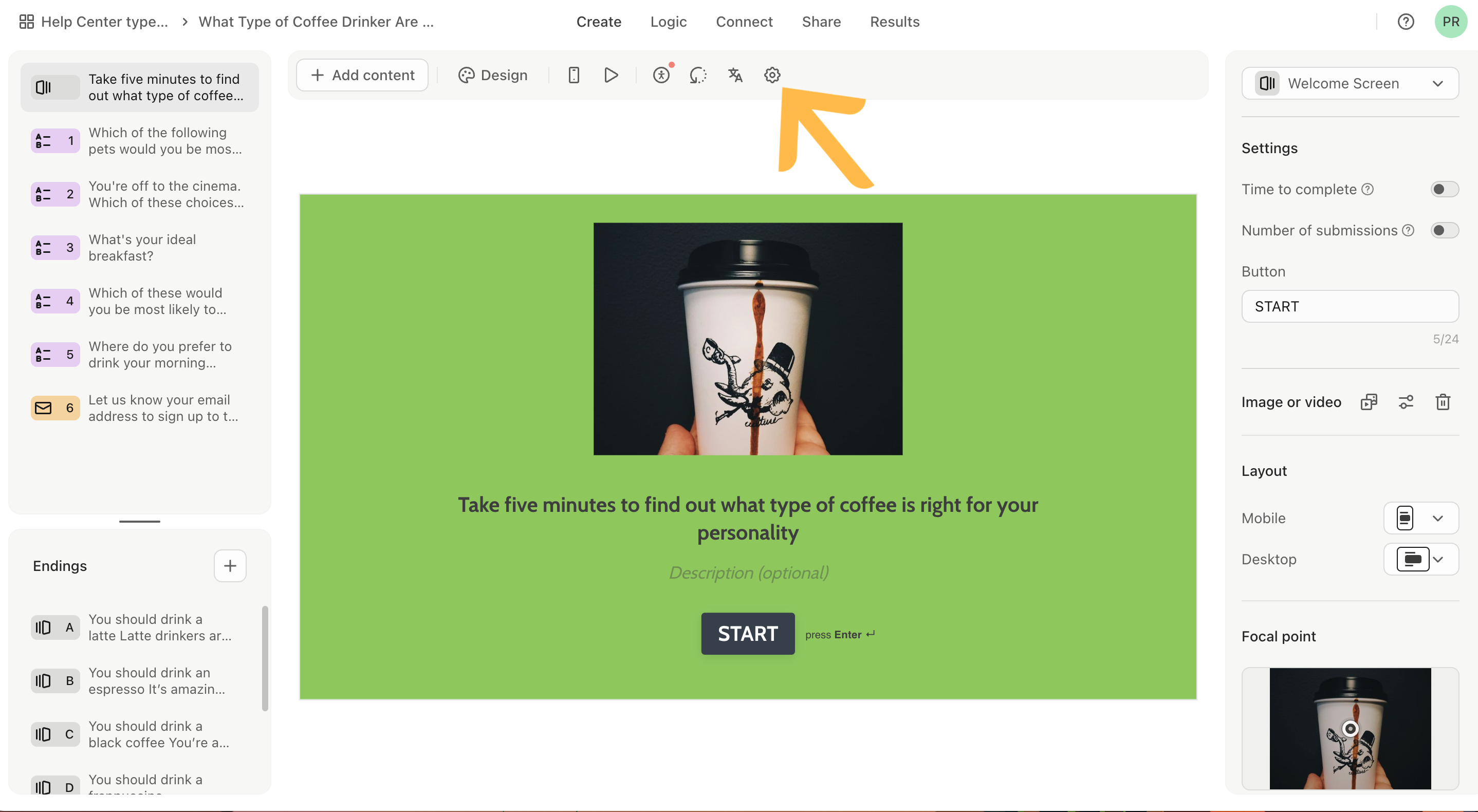Open the accessibility checker icon
The image size is (1478, 812).
pyautogui.click(x=661, y=75)
